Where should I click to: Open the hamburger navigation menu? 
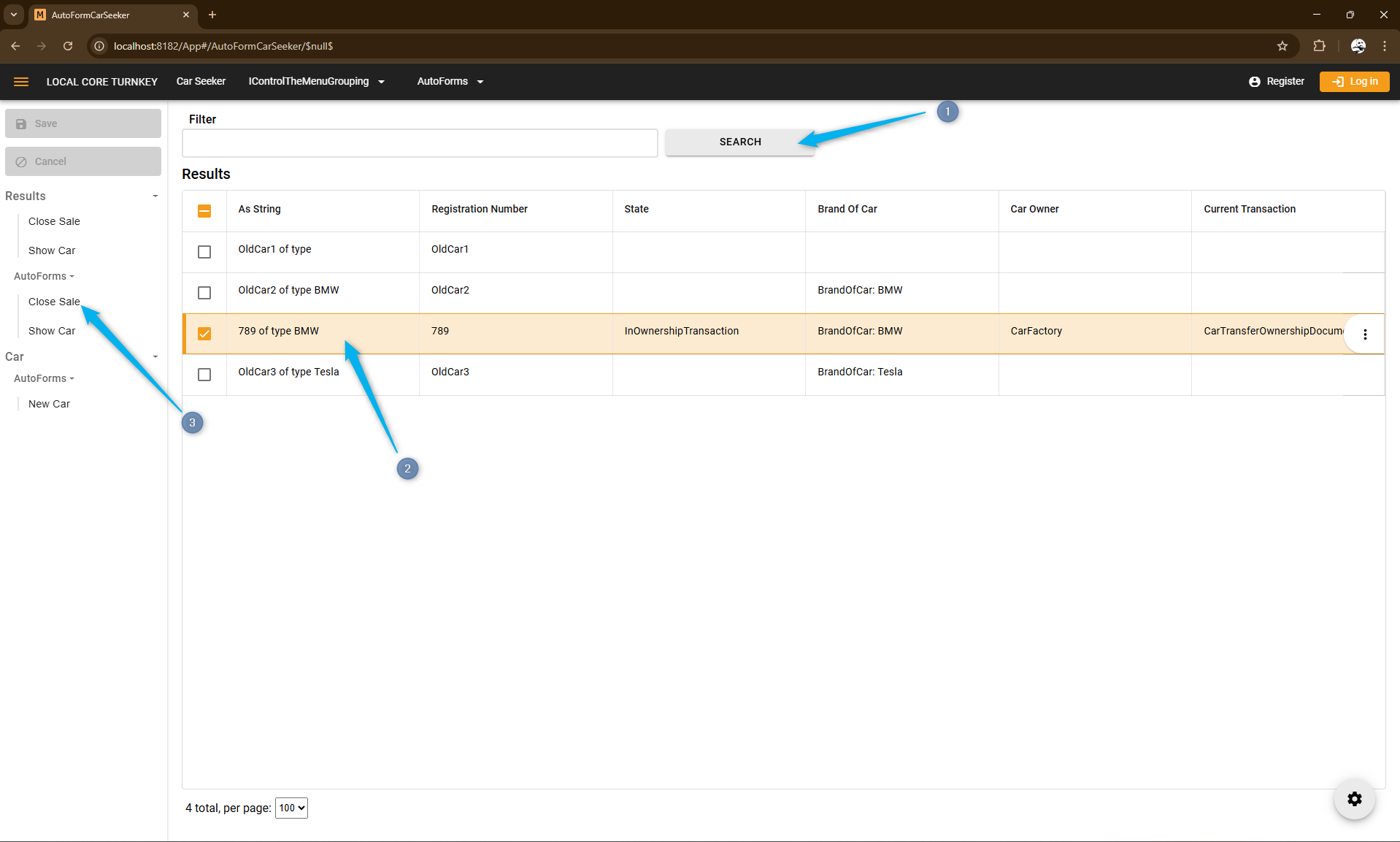[x=21, y=82]
